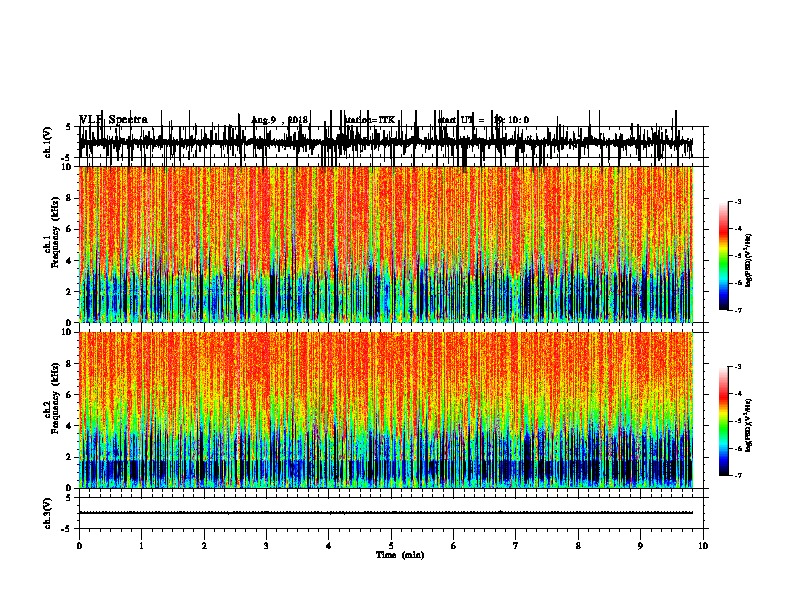This screenshot has width=792, height=612.
Task: Click the 'Time (min)' axis title
Action: point(400,555)
